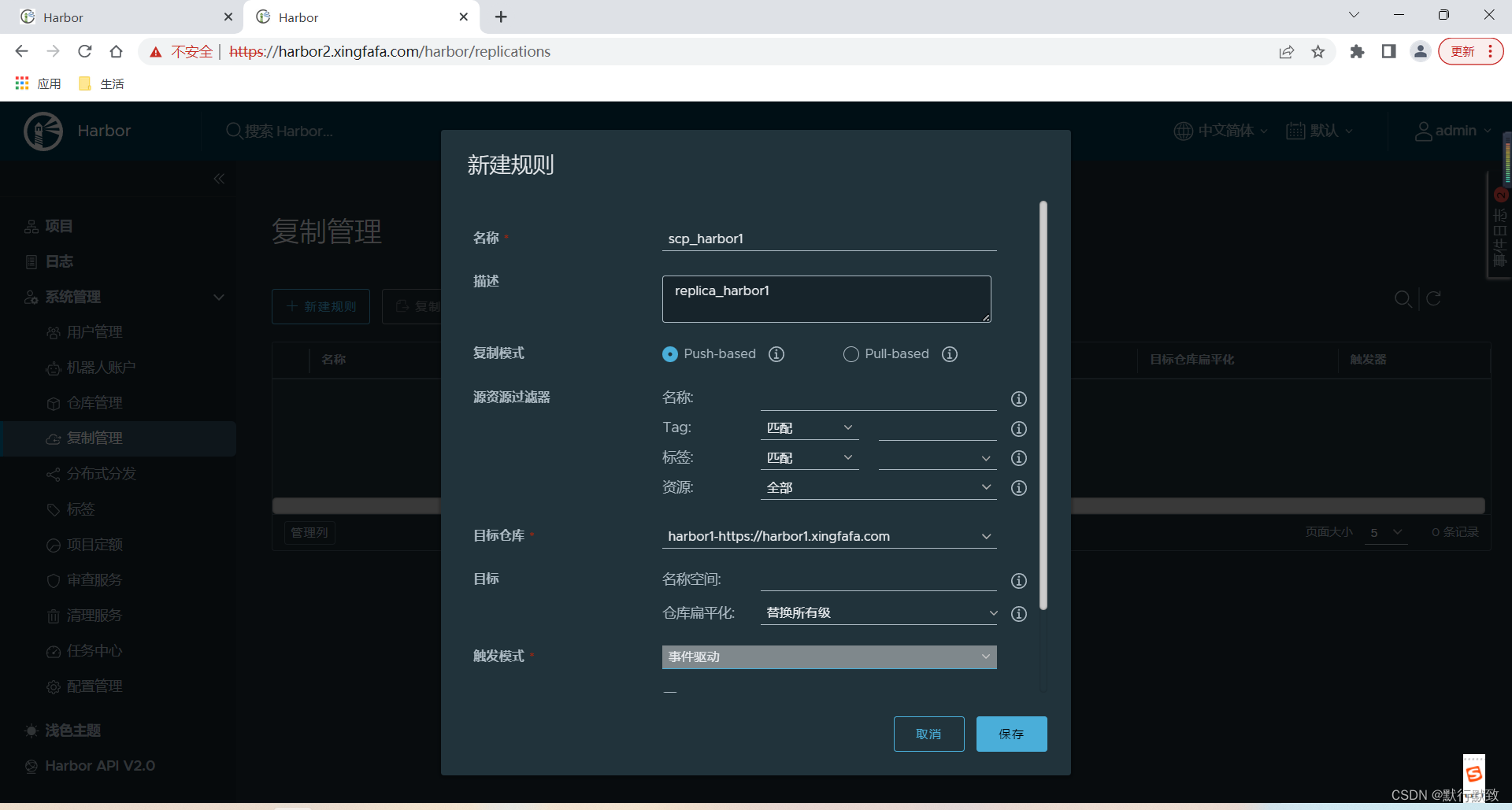Click the refresh icon in replication list
The height and width of the screenshot is (810, 1512).
(1434, 299)
